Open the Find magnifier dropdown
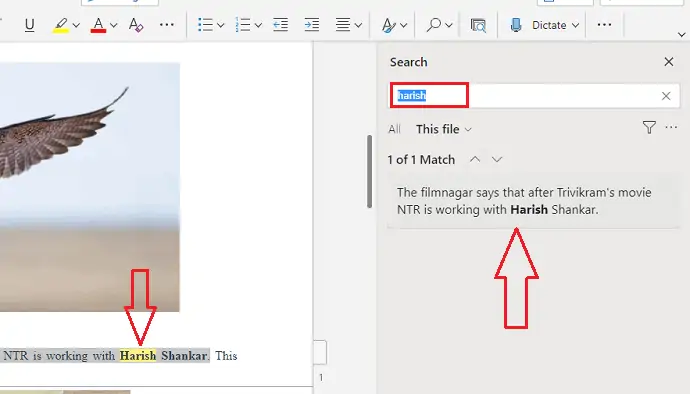 [448, 25]
